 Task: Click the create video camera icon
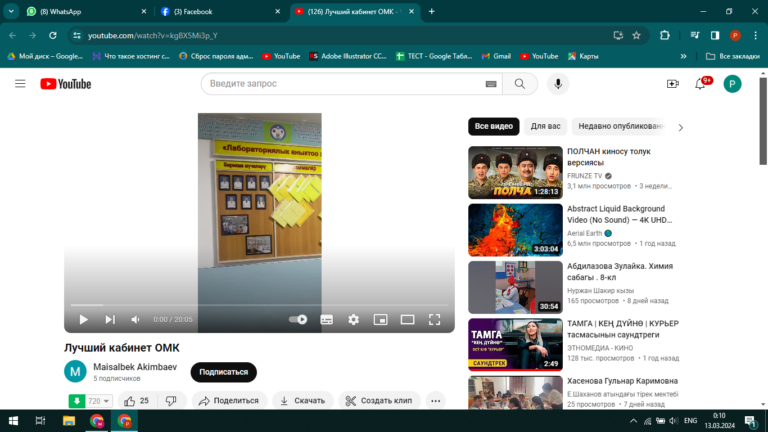[672, 84]
